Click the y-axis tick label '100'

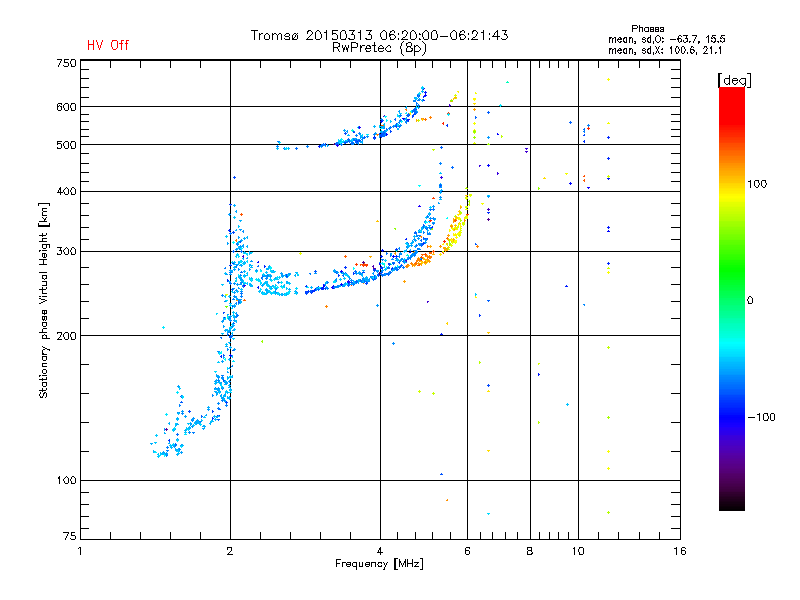point(66,480)
